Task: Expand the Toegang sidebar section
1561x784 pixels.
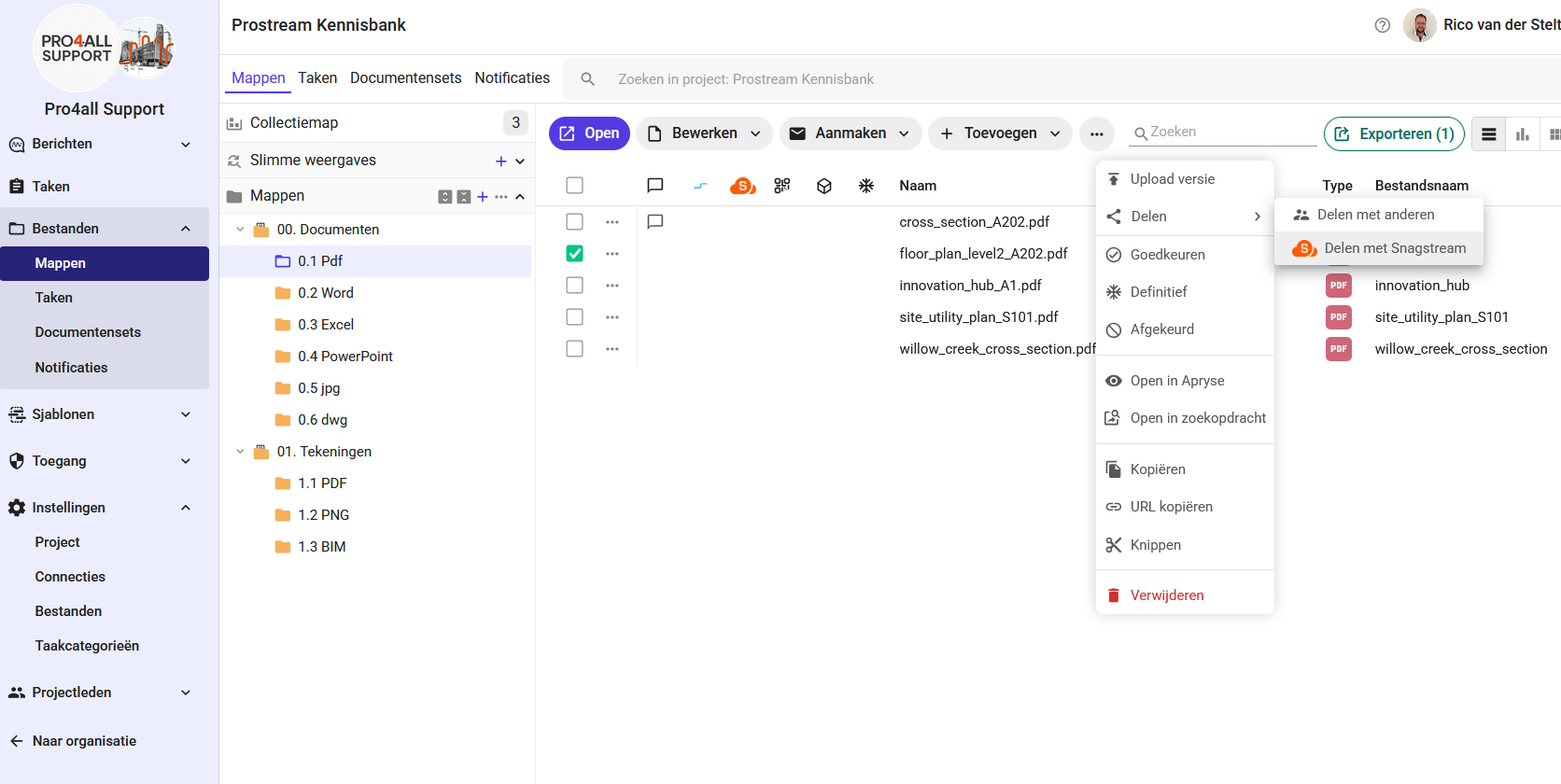Action: tap(186, 461)
